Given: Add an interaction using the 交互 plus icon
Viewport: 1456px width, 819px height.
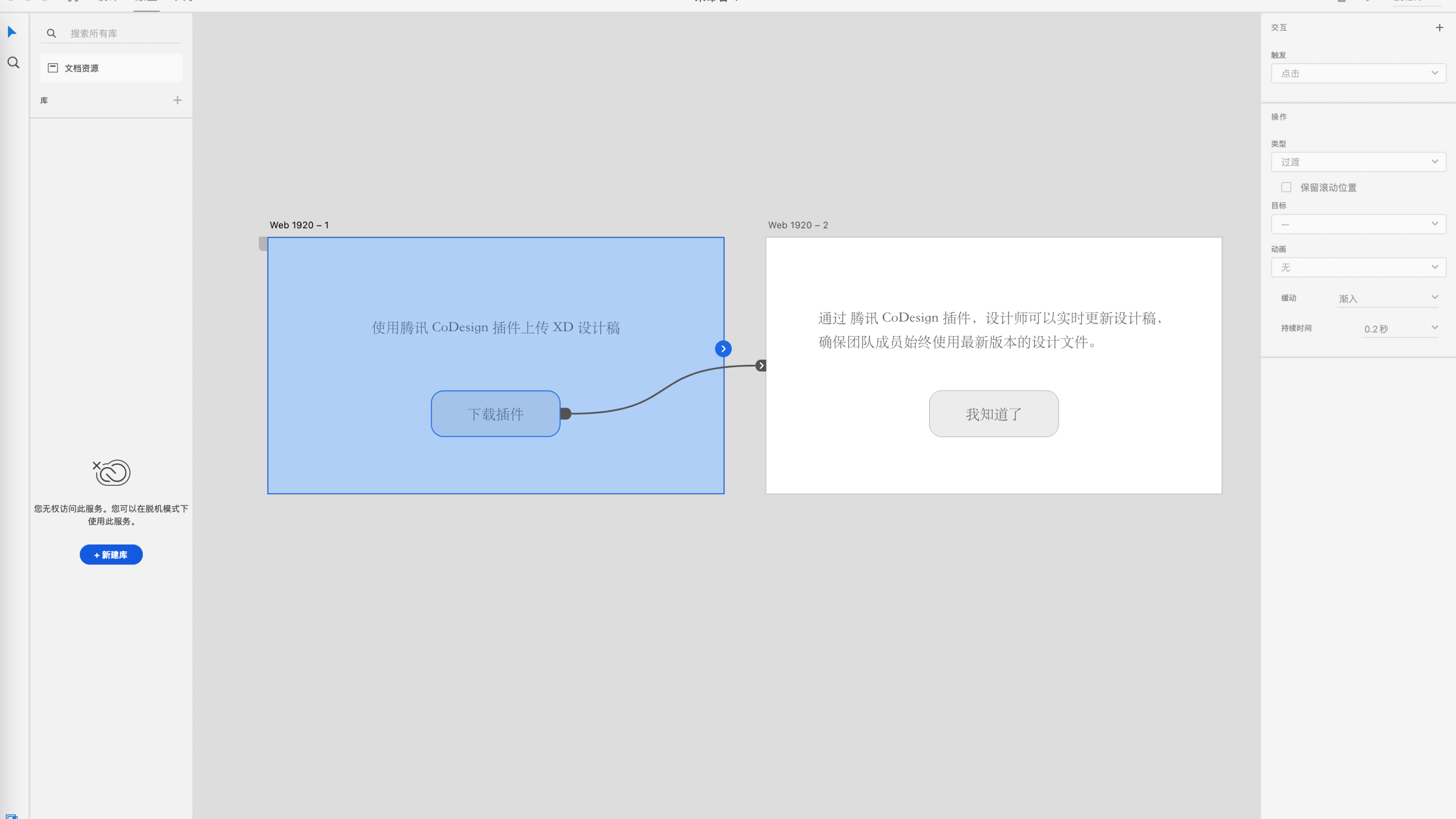Looking at the screenshot, I should [x=1439, y=27].
